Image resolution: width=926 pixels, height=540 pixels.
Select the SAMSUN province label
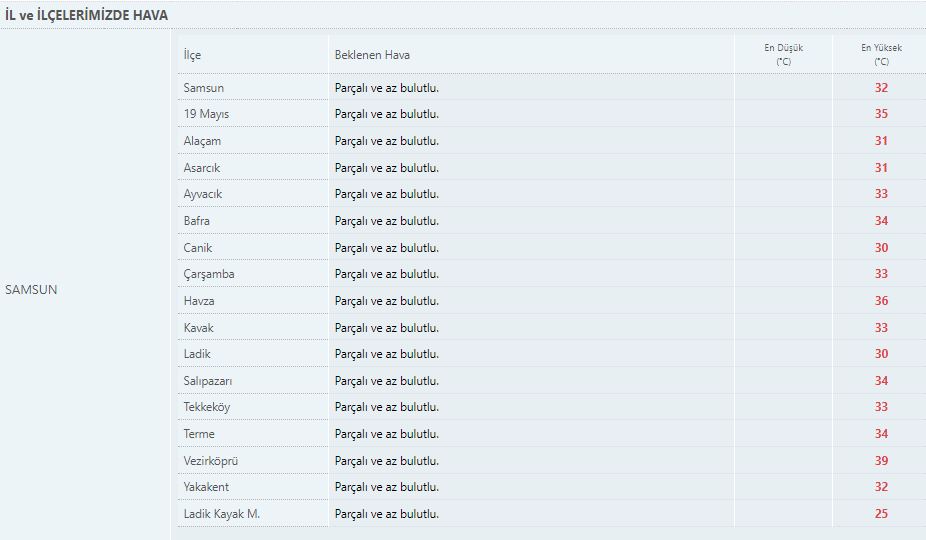31,289
